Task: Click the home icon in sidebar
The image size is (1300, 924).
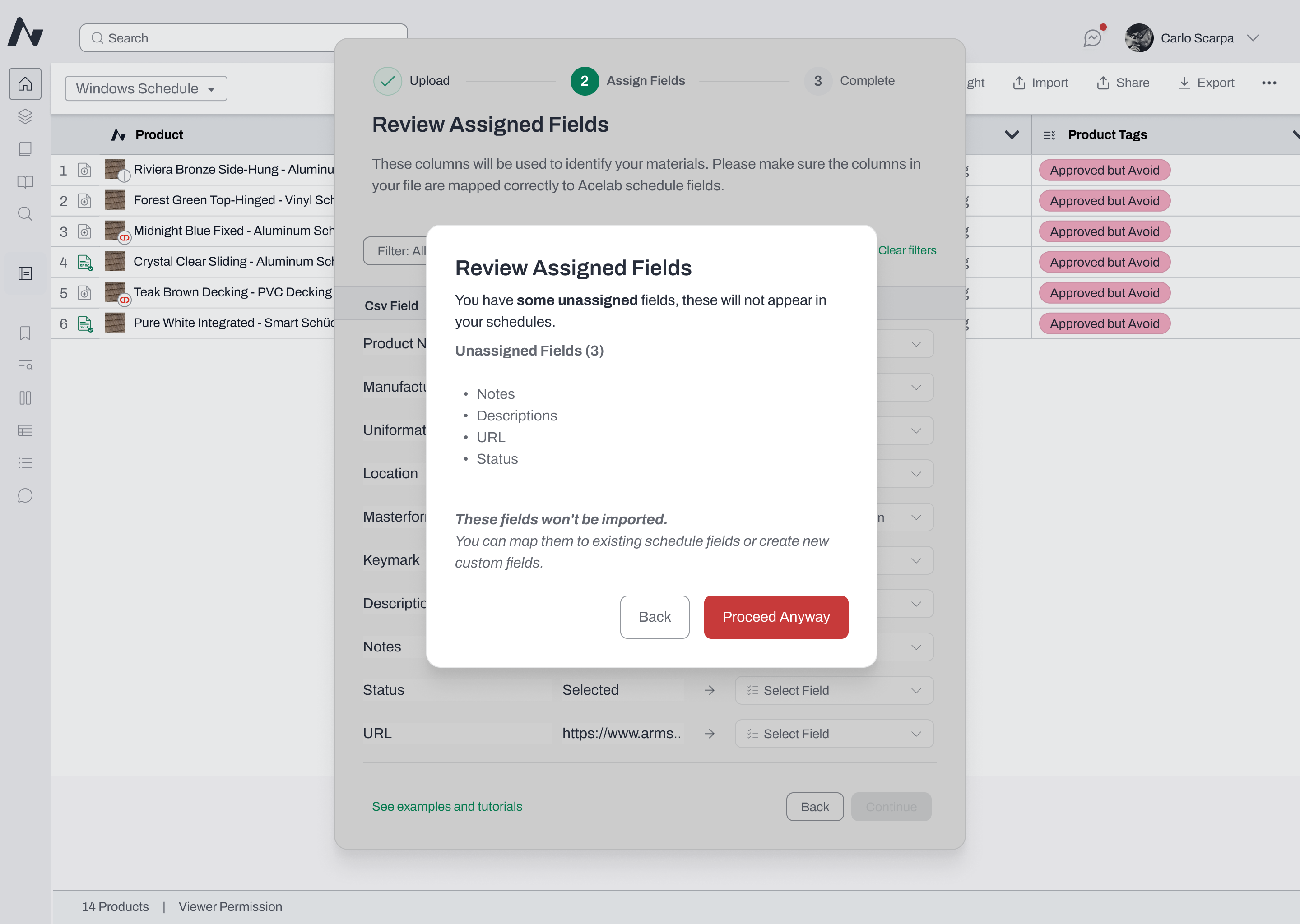Action: tap(25, 84)
